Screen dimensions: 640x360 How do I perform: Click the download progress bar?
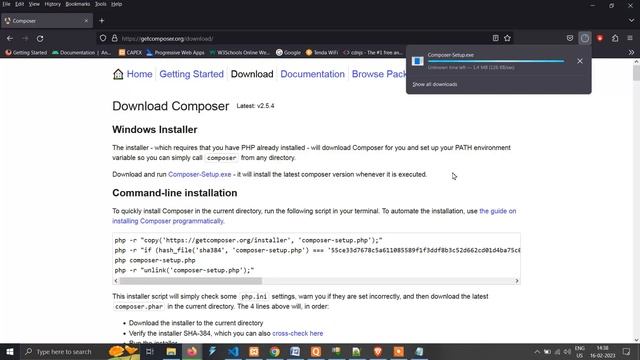click(496, 61)
